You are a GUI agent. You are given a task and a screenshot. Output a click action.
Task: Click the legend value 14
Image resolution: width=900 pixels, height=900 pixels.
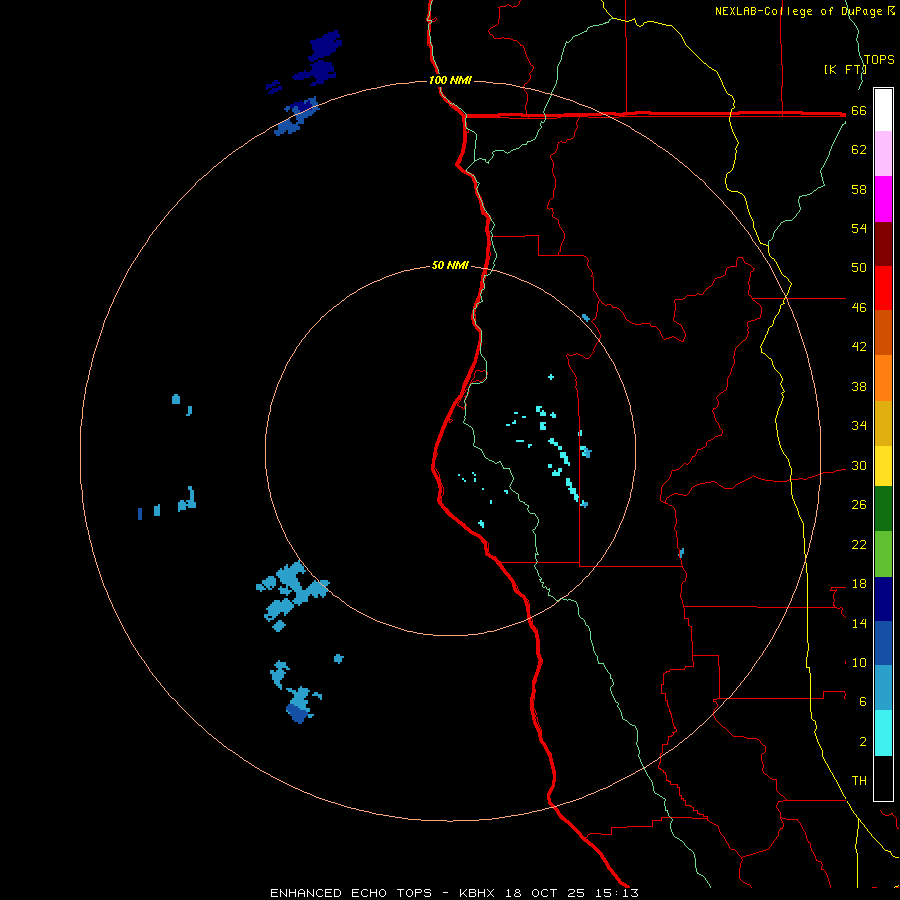[859, 623]
